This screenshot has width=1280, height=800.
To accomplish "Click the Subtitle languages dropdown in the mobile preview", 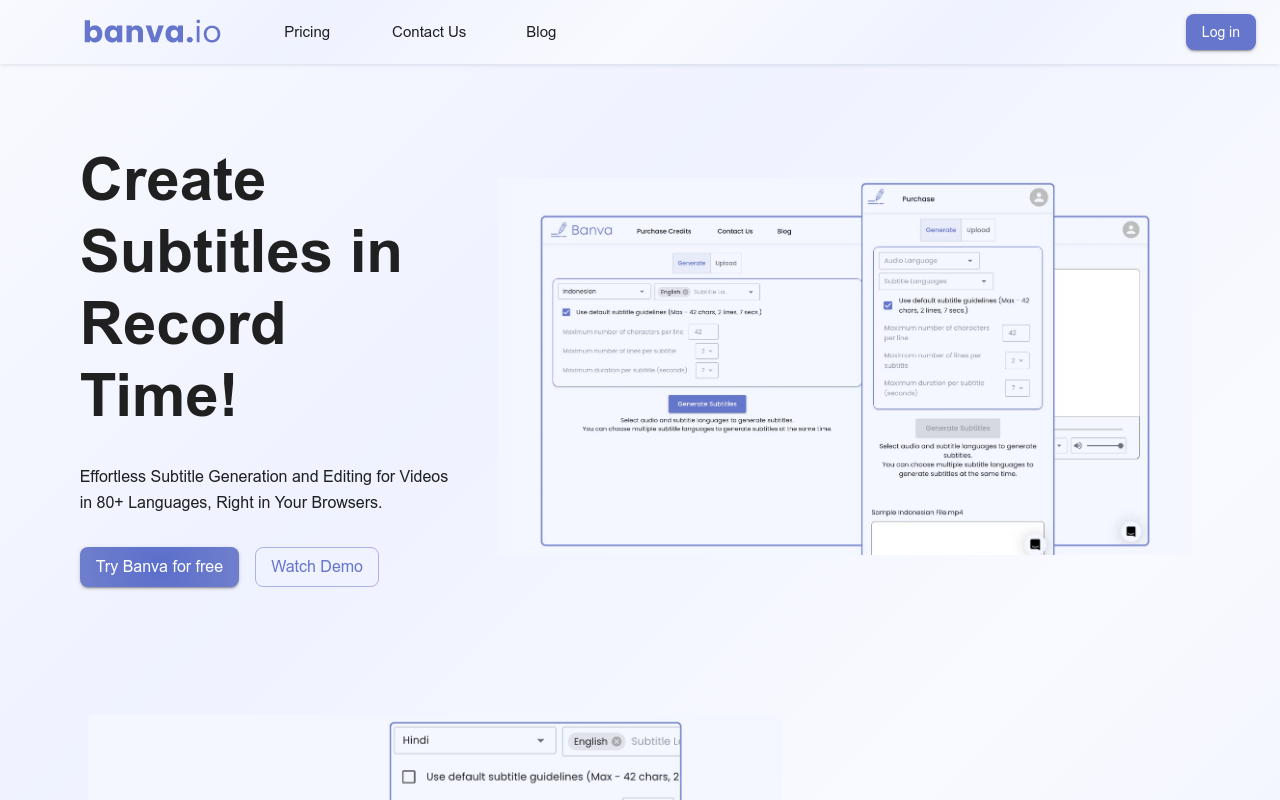I will (x=936, y=281).
